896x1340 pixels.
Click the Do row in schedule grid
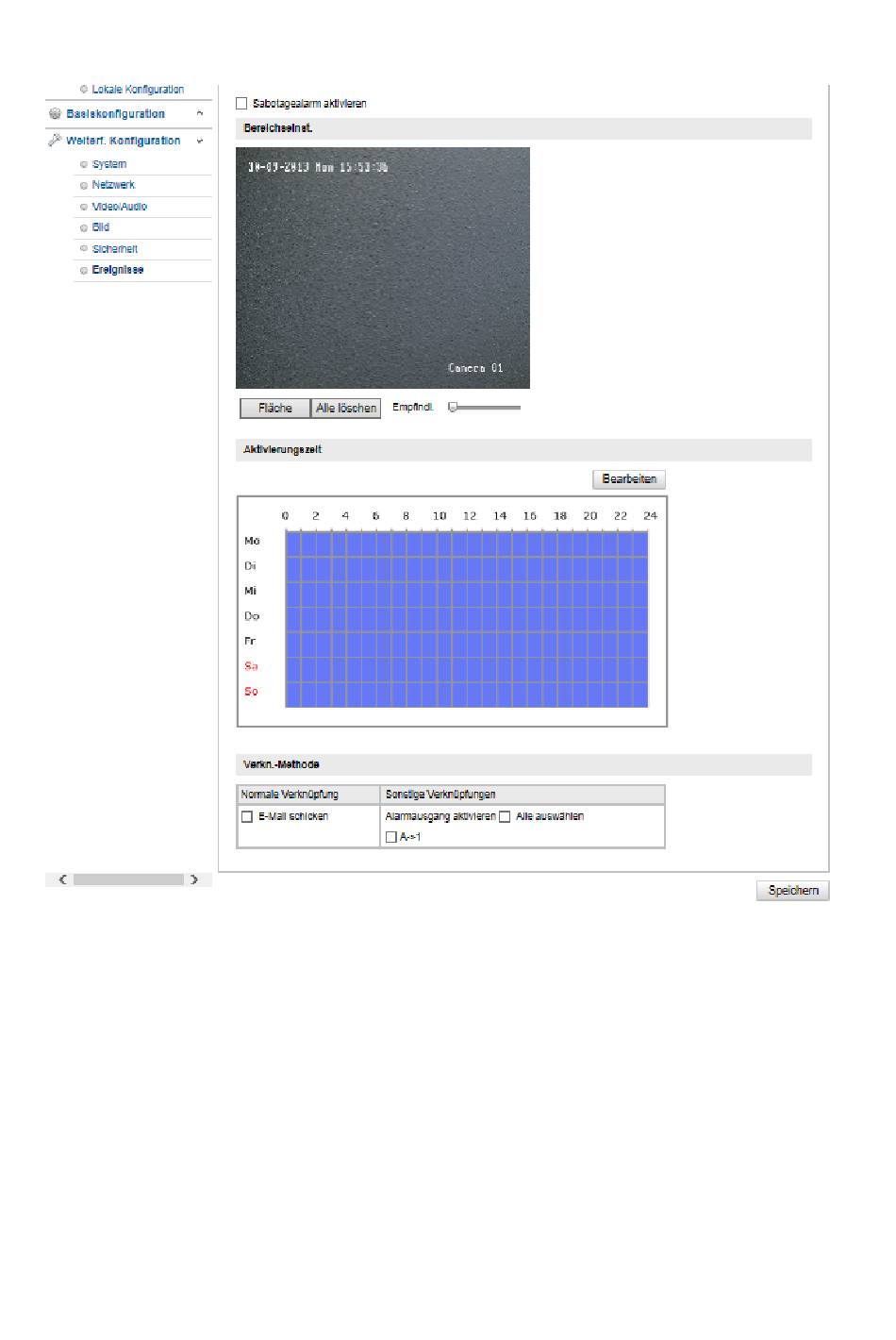coord(467,619)
